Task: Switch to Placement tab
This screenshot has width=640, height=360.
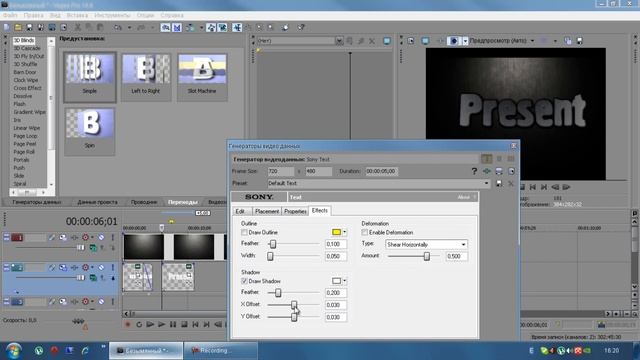Action: [x=267, y=211]
